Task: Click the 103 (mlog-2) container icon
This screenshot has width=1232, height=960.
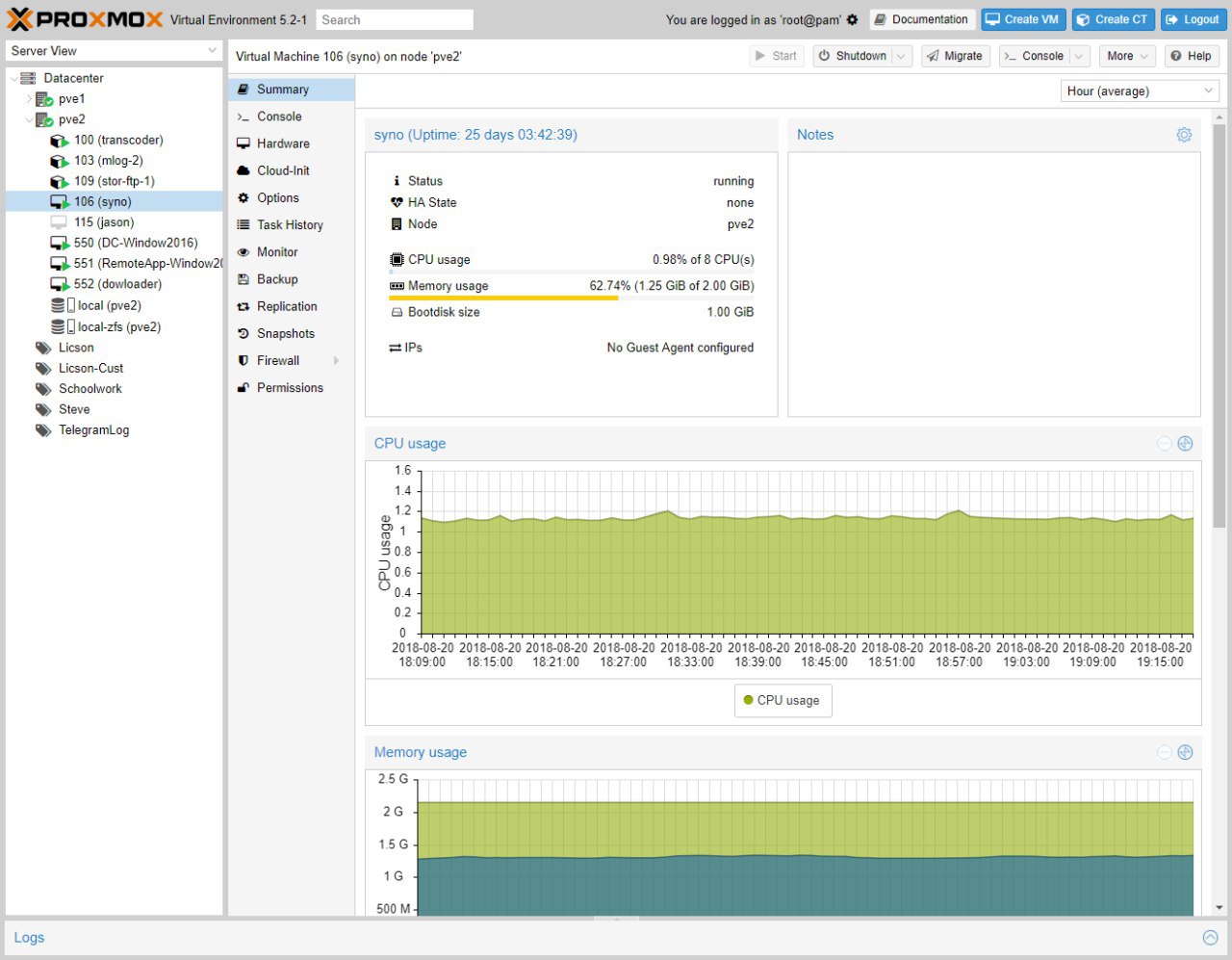Action: (x=59, y=161)
